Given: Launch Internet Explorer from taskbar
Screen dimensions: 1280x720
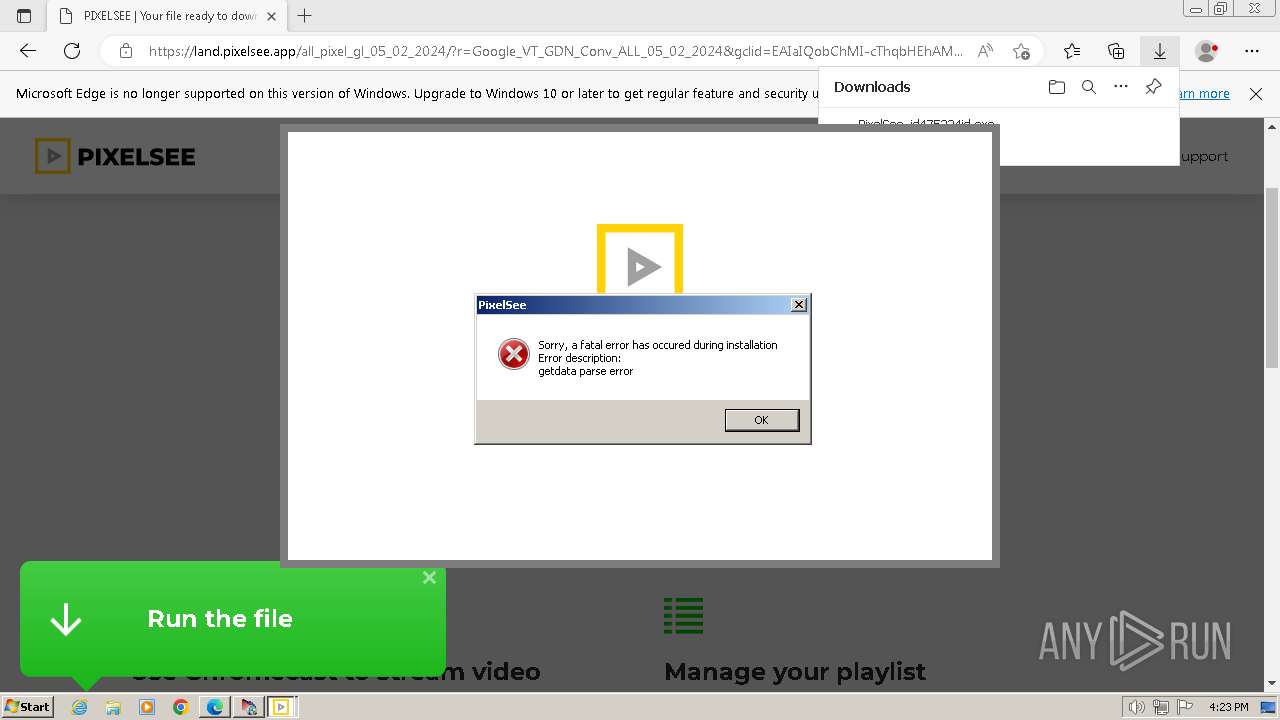Looking at the screenshot, I should [80, 707].
